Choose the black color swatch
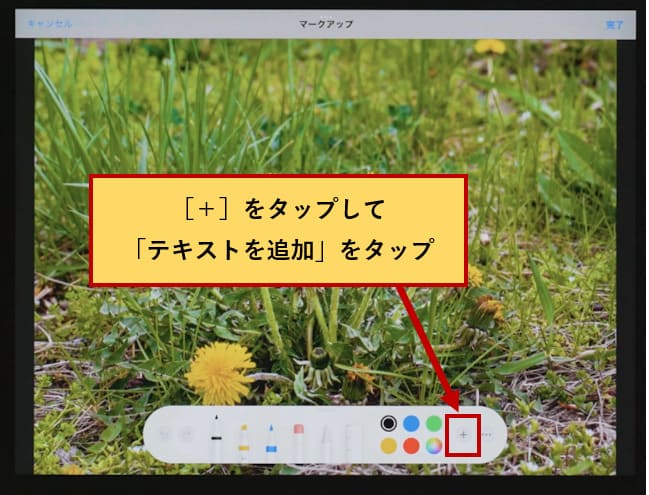This screenshot has height=495, width=649. (388, 423)
